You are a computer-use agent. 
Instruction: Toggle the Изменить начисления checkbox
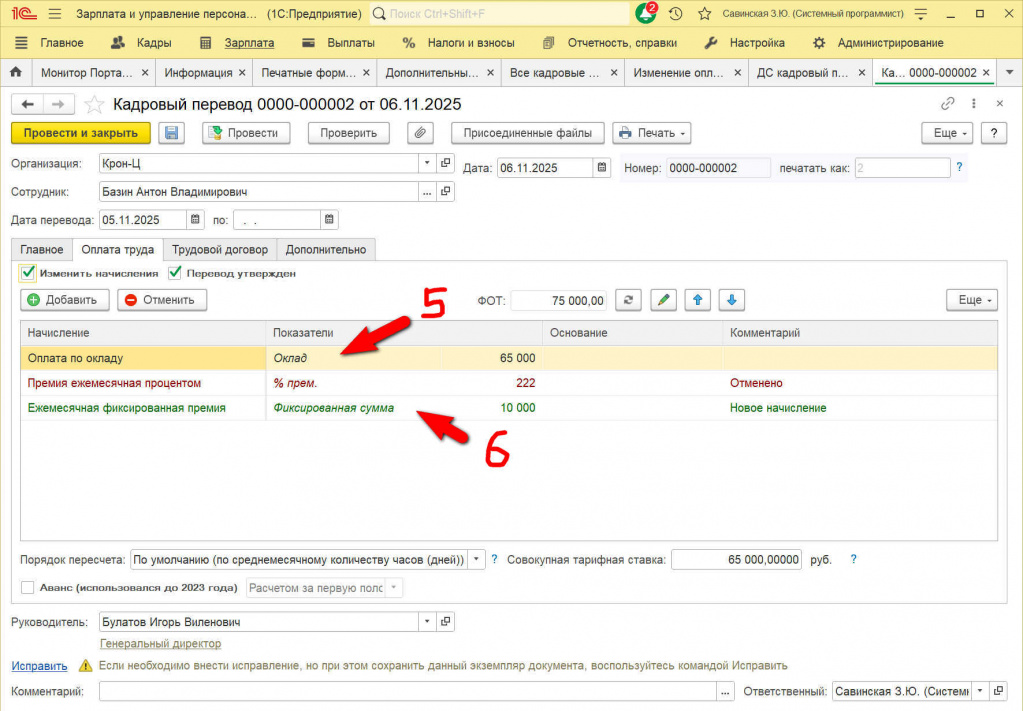27,273
